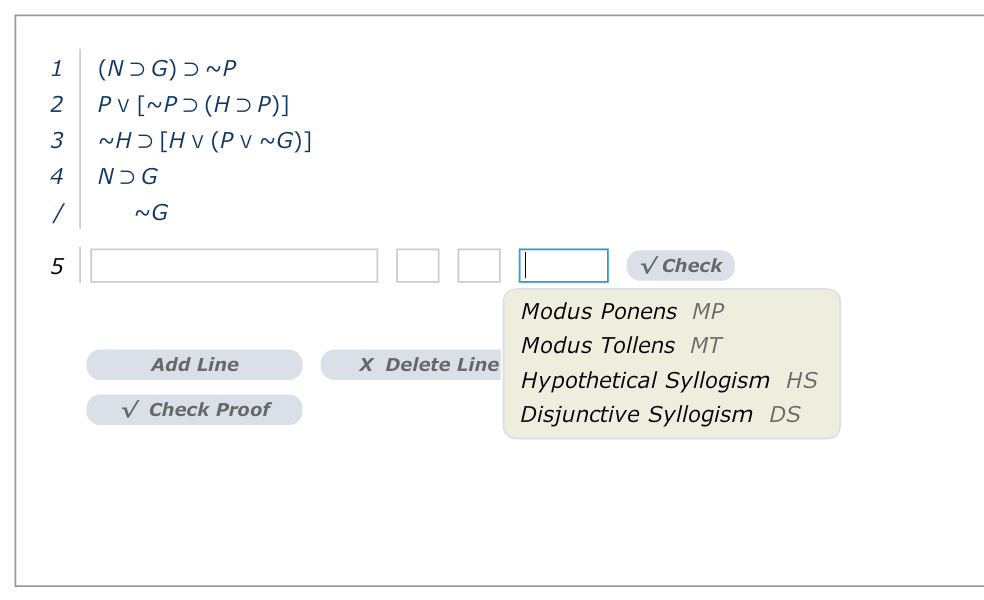Image resolution: width=984 pixels, height=600 pixels.
Task: Click the premise N ⊃ G on line 4
Action: (x=126, y=176)
